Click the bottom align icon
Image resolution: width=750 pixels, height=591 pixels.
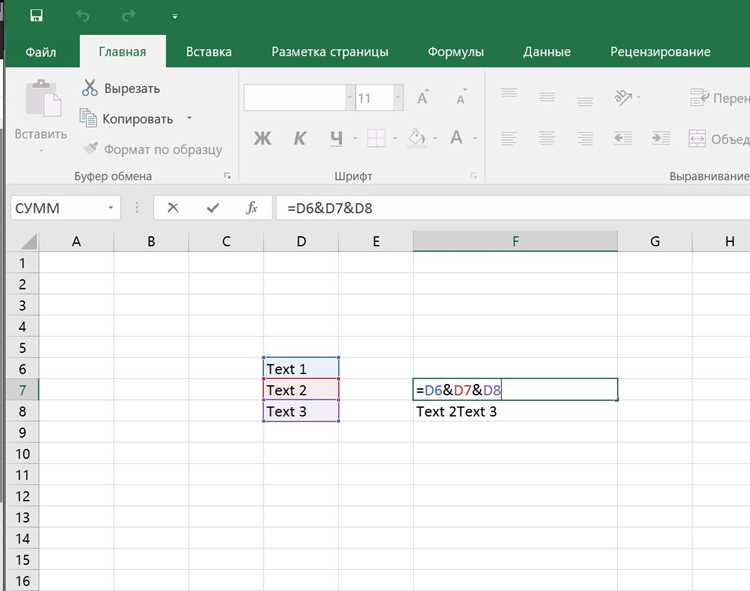coord(585,99)
